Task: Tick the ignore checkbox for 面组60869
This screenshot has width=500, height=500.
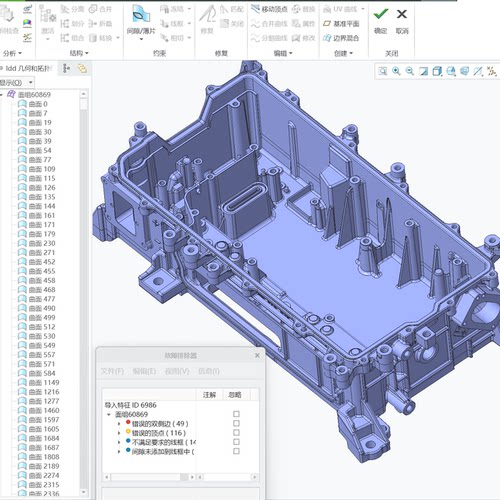Action: click(236, 414)
